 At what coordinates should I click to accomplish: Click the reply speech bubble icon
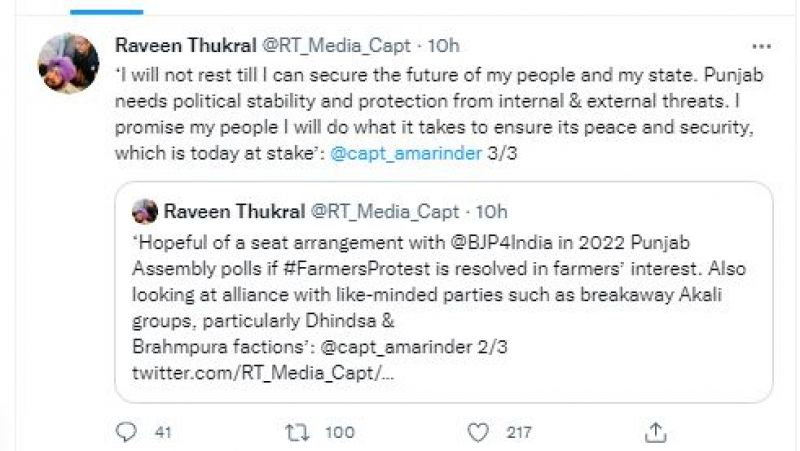coord(125,431)
